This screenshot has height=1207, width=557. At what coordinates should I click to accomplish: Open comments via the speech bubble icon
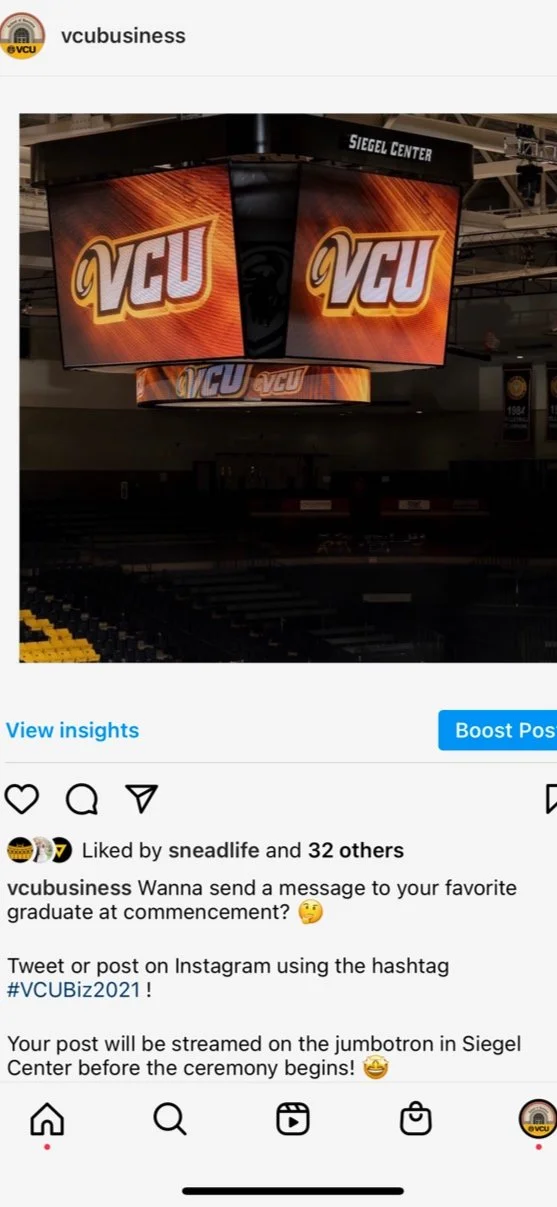(x=82, y=798)
